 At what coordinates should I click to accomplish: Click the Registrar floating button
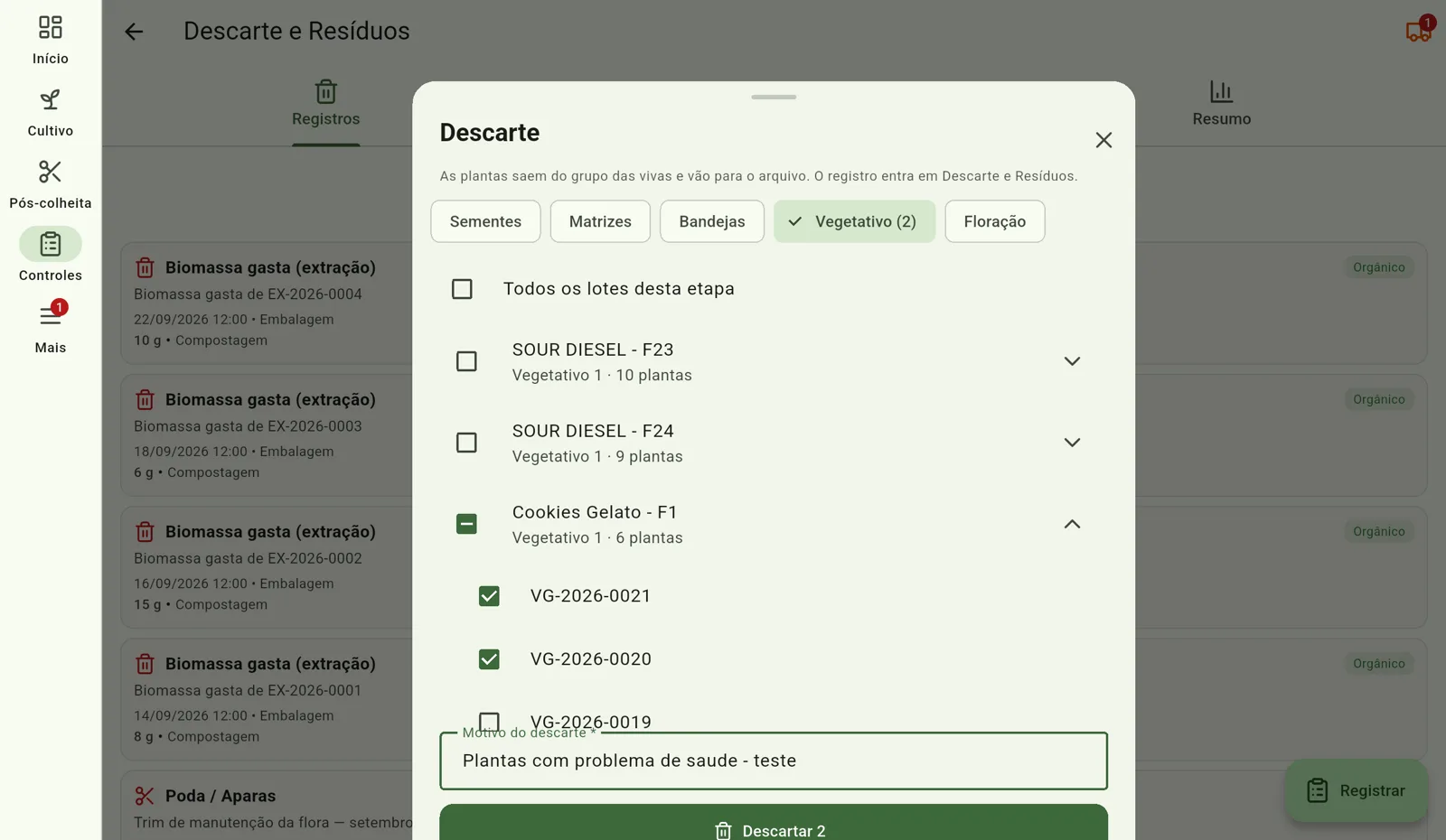1357,790
